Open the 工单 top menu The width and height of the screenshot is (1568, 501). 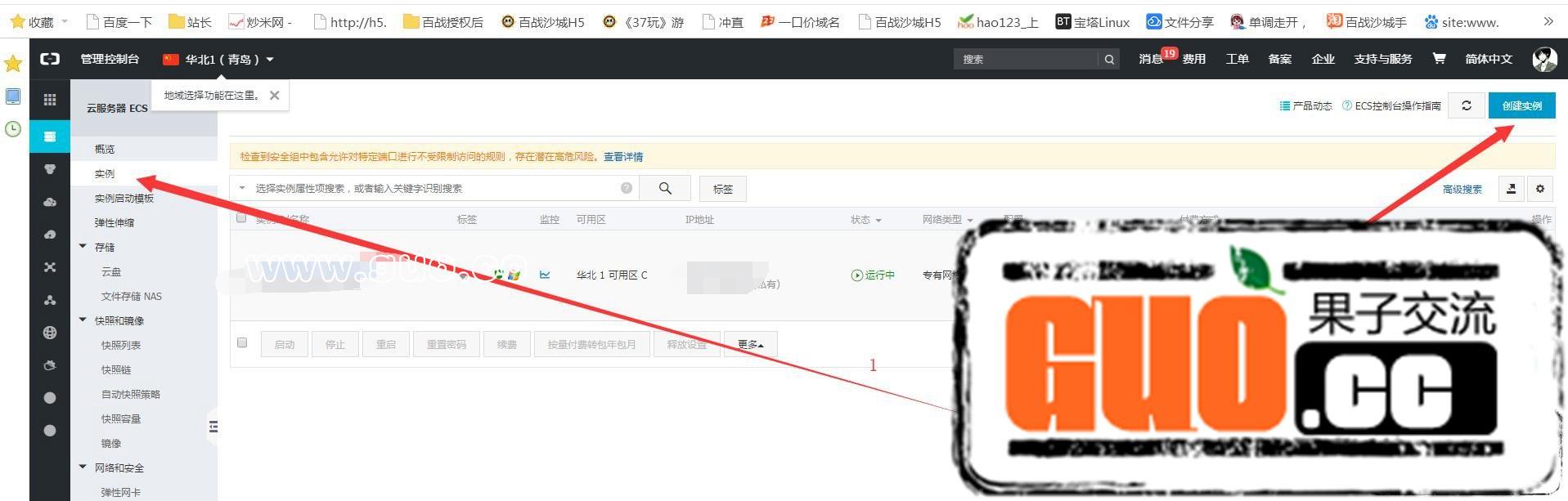click(x=1238, y=59)
